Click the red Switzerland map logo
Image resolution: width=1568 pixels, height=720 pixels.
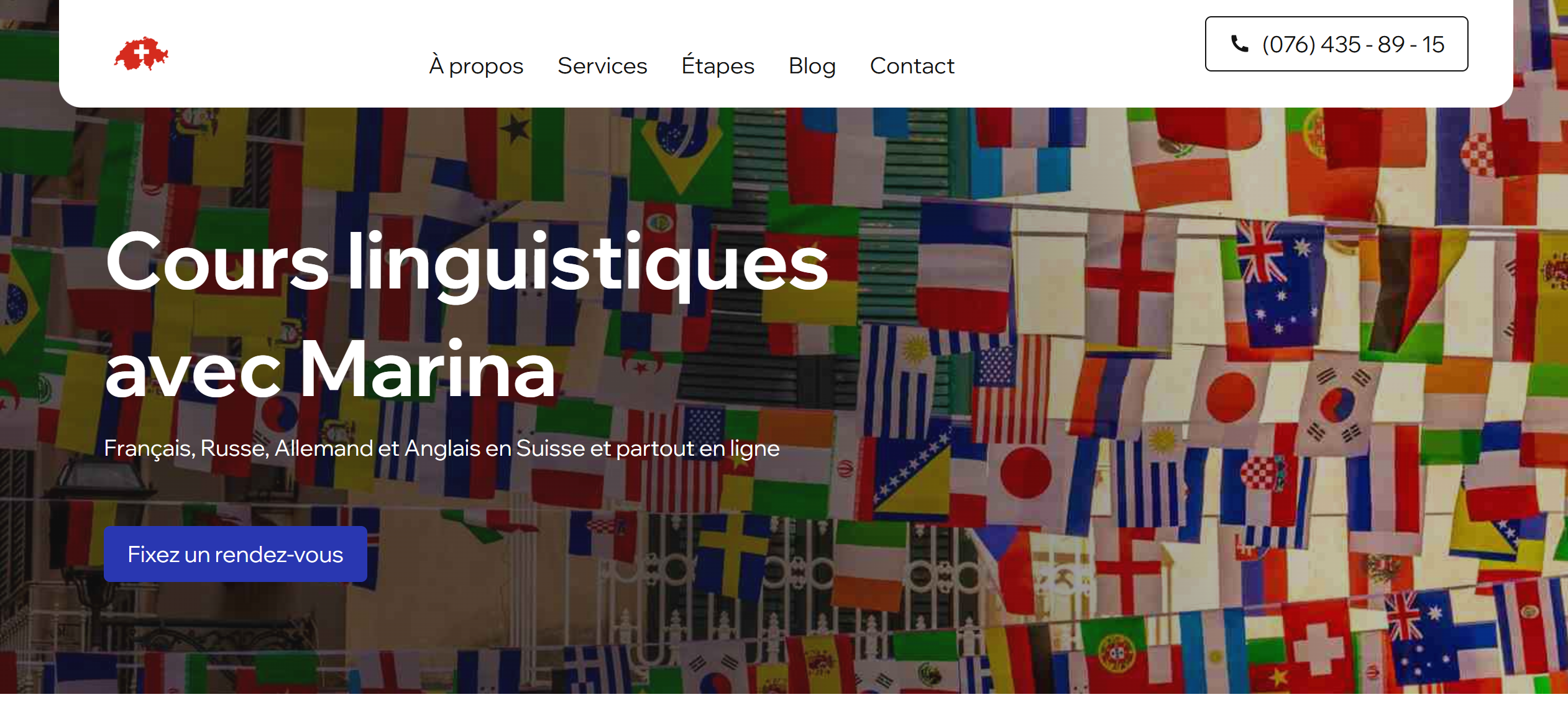coord(141,53)
